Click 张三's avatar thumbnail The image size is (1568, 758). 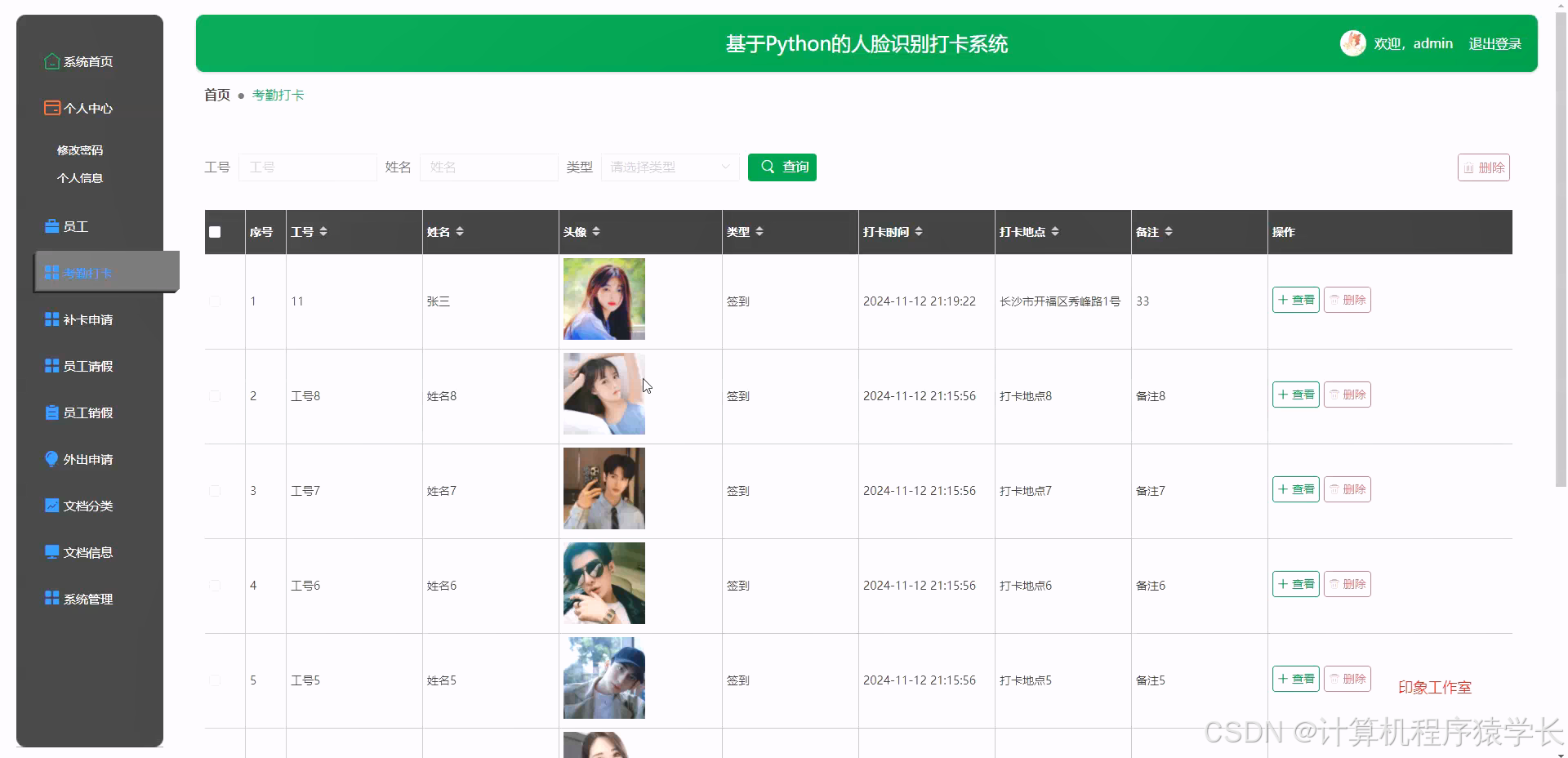pos(604,299)
